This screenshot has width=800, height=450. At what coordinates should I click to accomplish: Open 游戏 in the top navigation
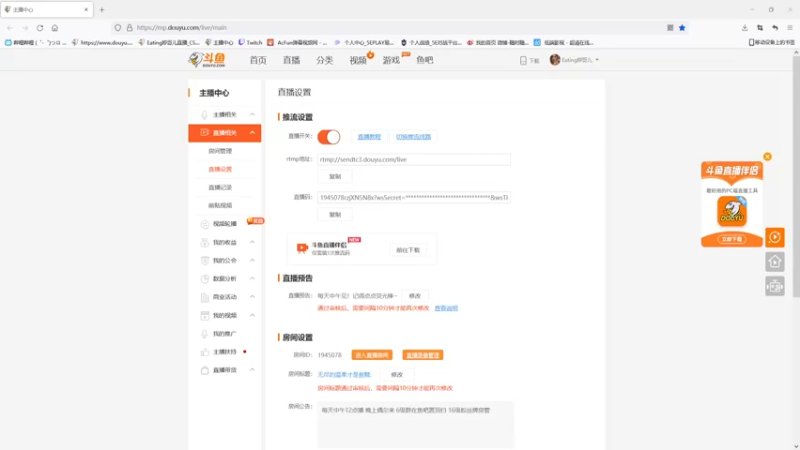391,60
